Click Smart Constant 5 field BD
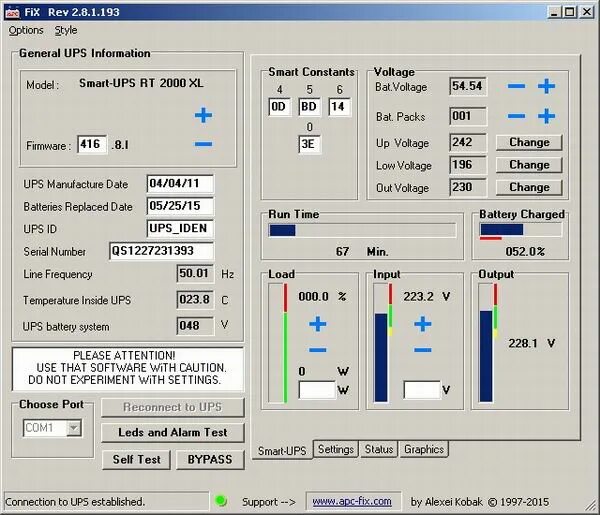The width and height of the screenshot is (600, 515). [309, 106]
